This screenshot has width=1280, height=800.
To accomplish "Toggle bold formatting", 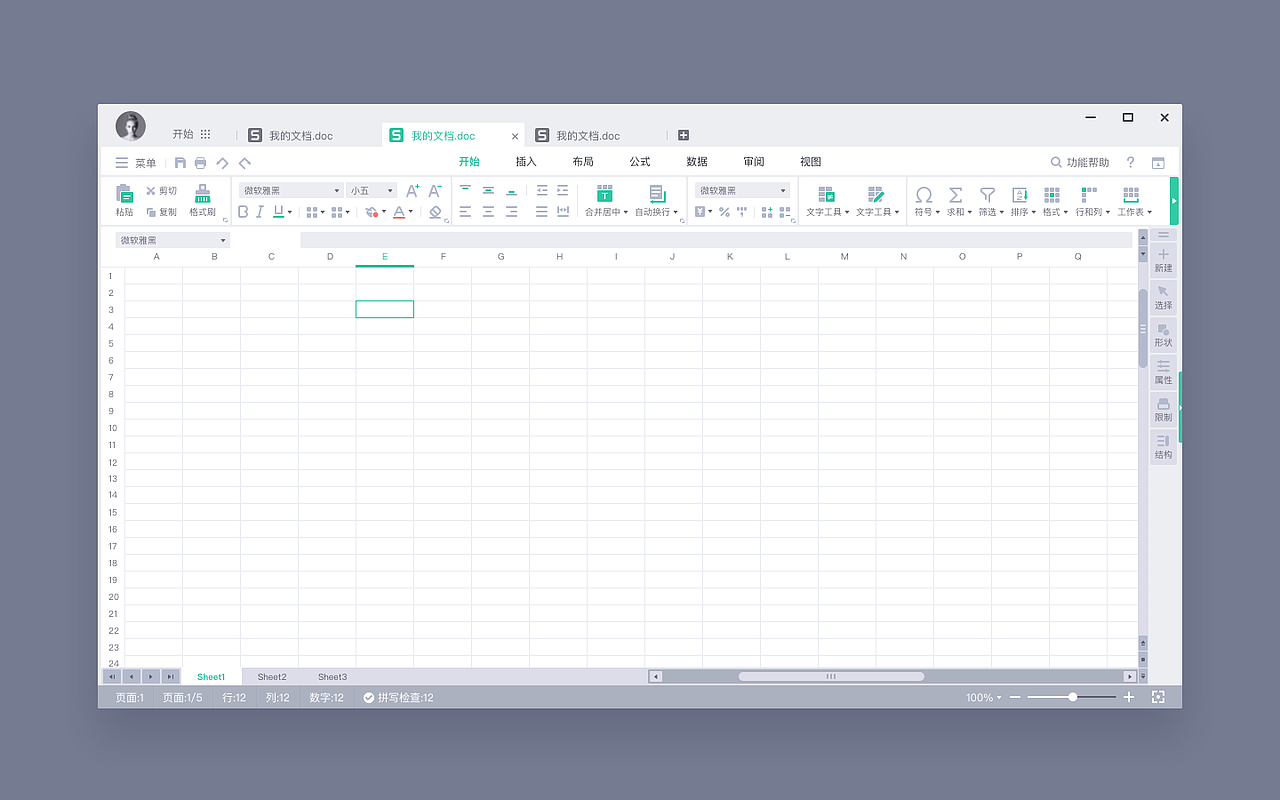I will (x=243, y=212).
